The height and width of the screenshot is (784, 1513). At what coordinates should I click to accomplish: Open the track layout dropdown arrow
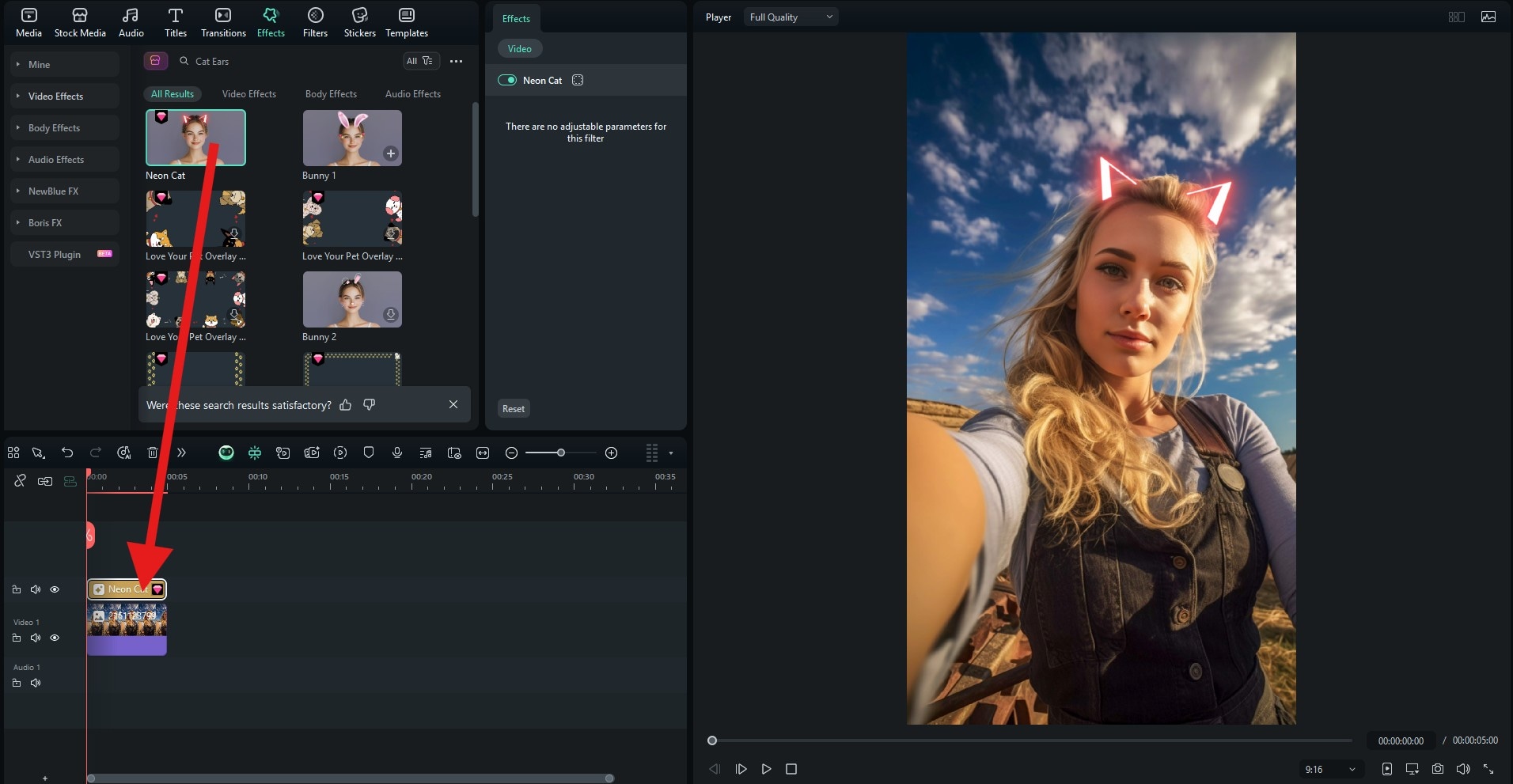pyautogui.click(x=671, y=453)
